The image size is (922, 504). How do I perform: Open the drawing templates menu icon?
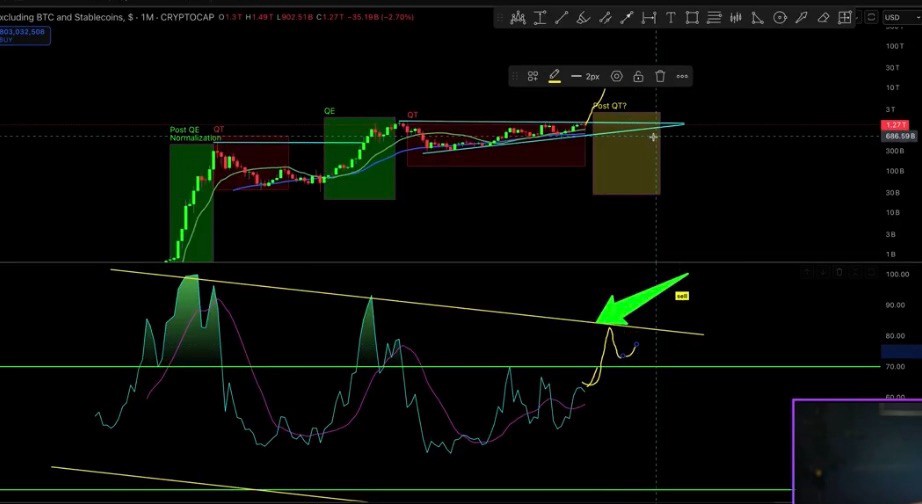(533, 76)
